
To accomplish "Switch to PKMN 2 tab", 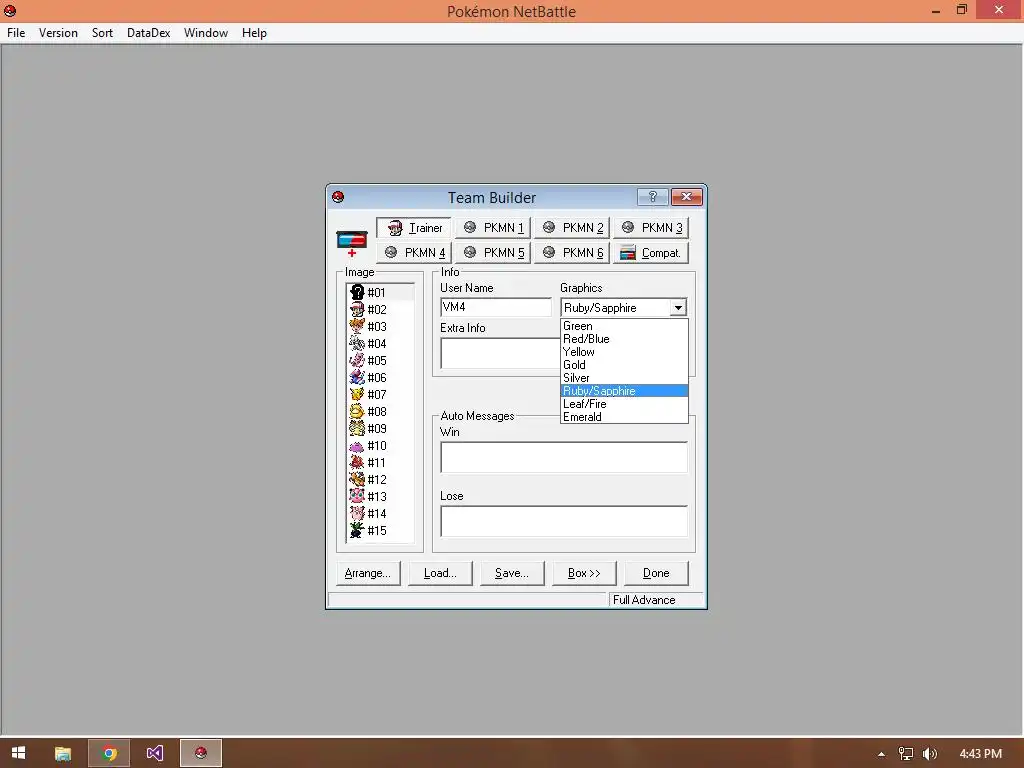I will [572, 228].
